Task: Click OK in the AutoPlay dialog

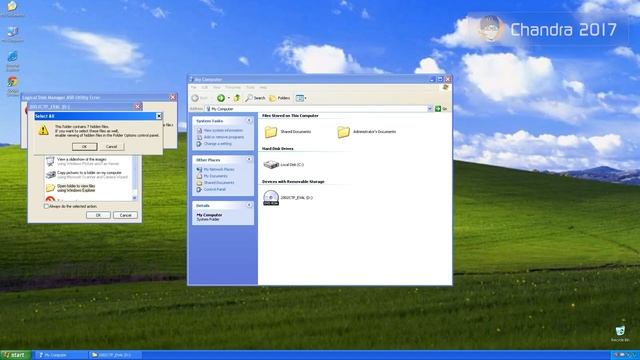Action: coord(98,215)
